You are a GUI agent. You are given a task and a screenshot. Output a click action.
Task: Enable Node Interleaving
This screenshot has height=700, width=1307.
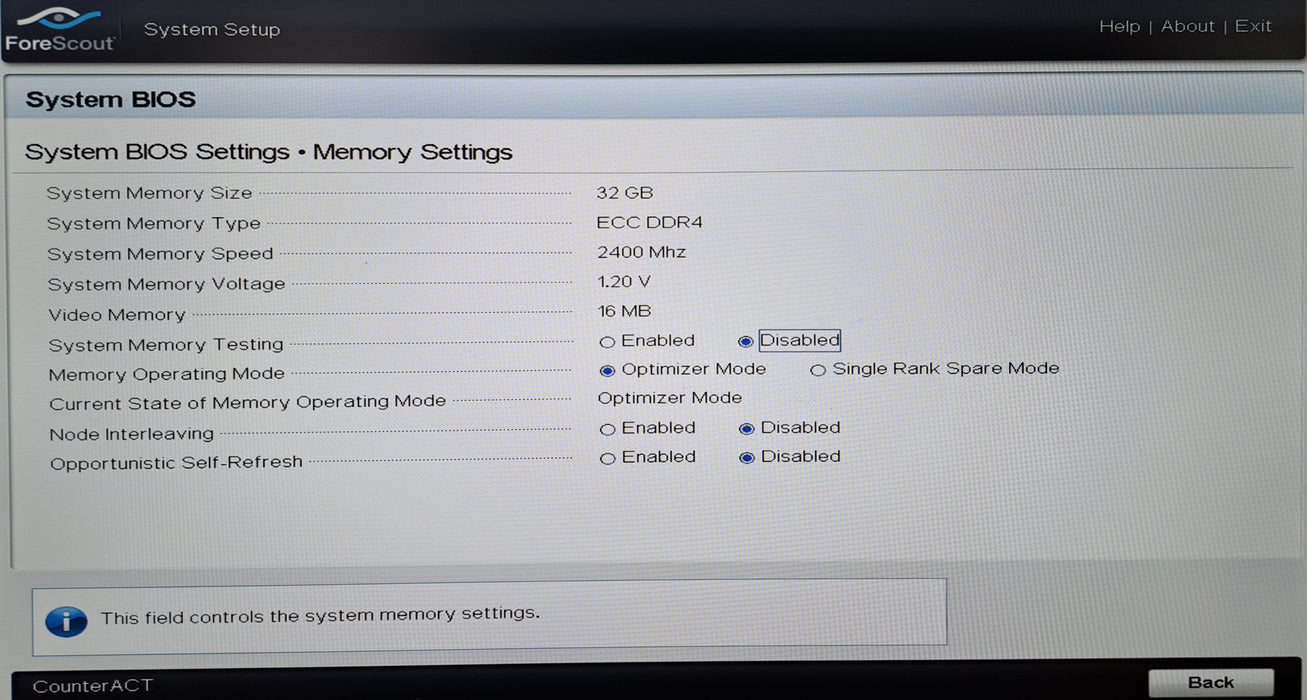607,430
